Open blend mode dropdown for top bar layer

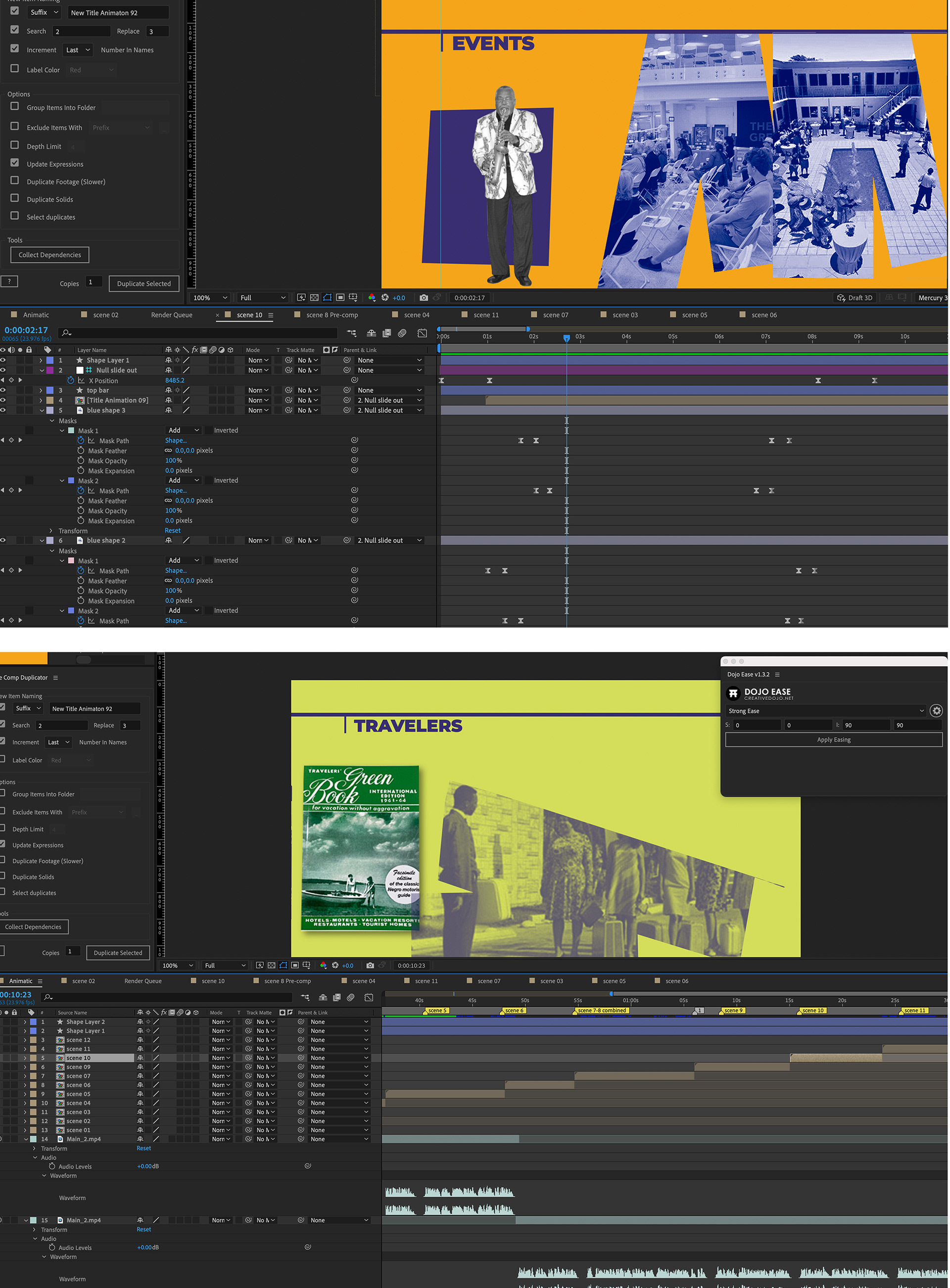pyautogui.click(x=258, y=390)
